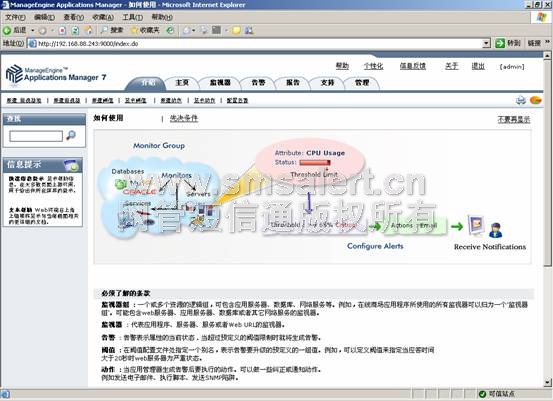Click the 帮助 link in page header

(x=342, y=66)
